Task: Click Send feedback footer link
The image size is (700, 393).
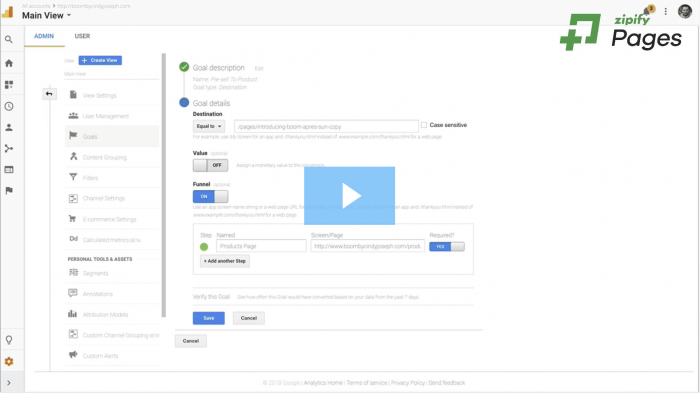Action: coord(447,383)
